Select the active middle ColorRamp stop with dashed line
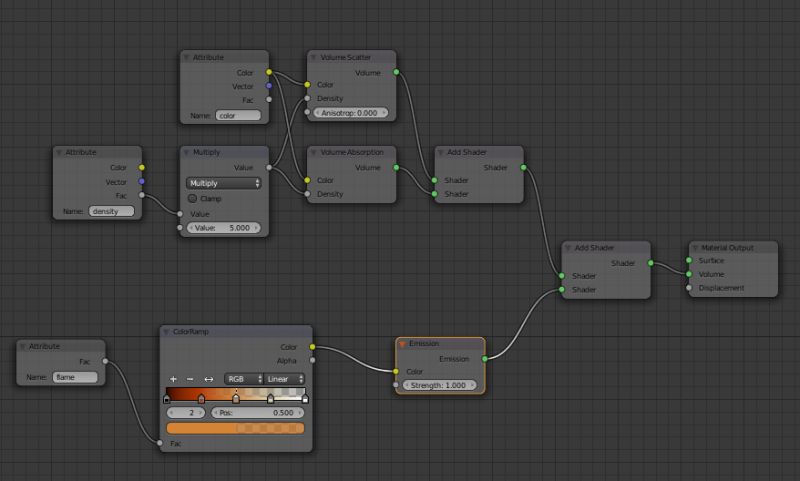The width and height of the screenshot is (800, 481). 236,398
